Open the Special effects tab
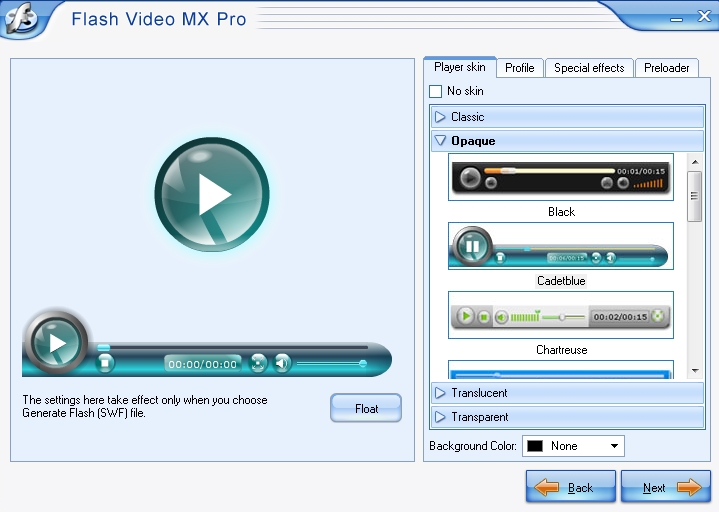Image resolution: width=719 pixels, height=512 pixels. (589, 68)
